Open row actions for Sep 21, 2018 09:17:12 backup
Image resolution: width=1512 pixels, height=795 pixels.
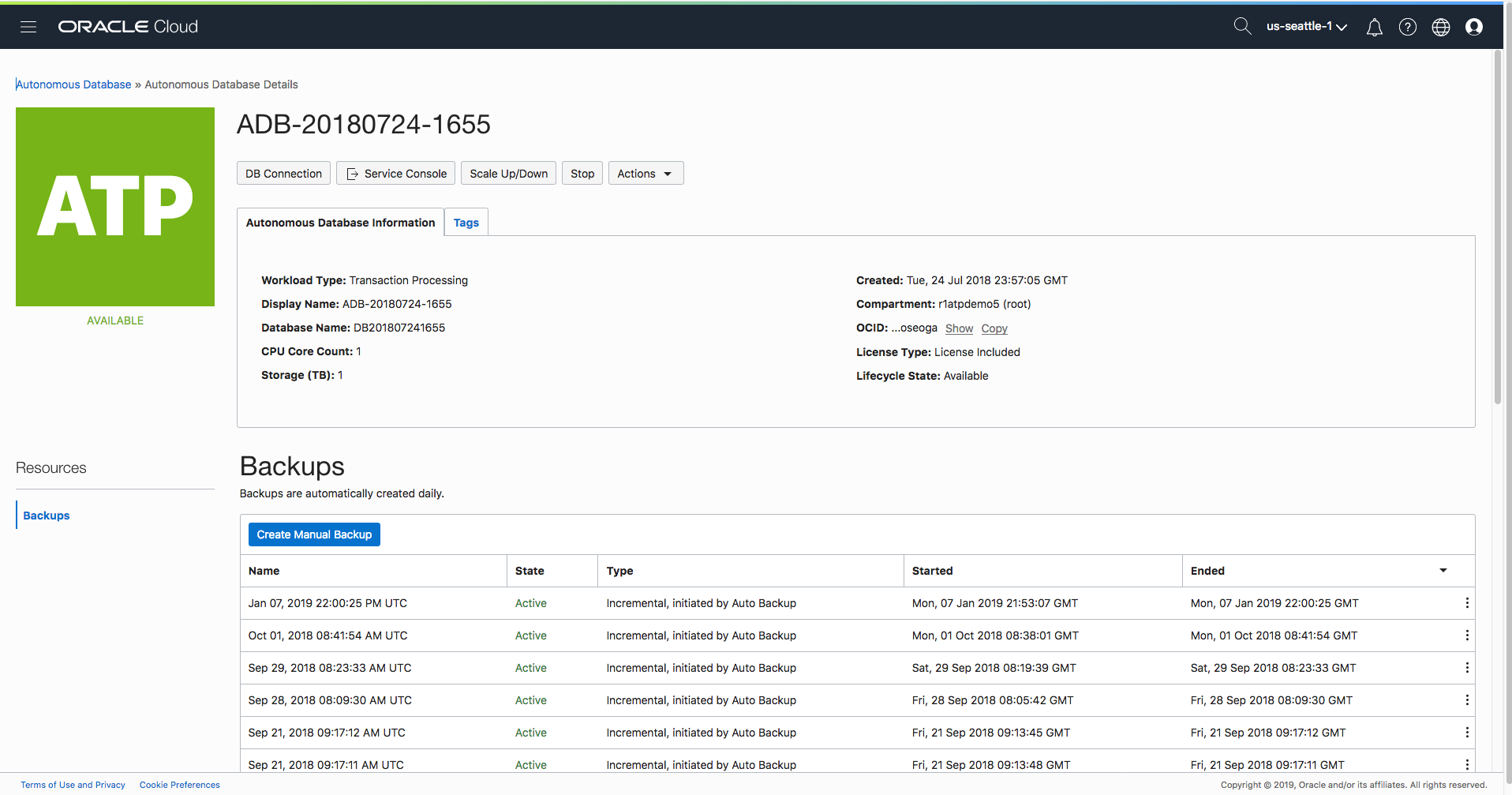click(1466, 733)
